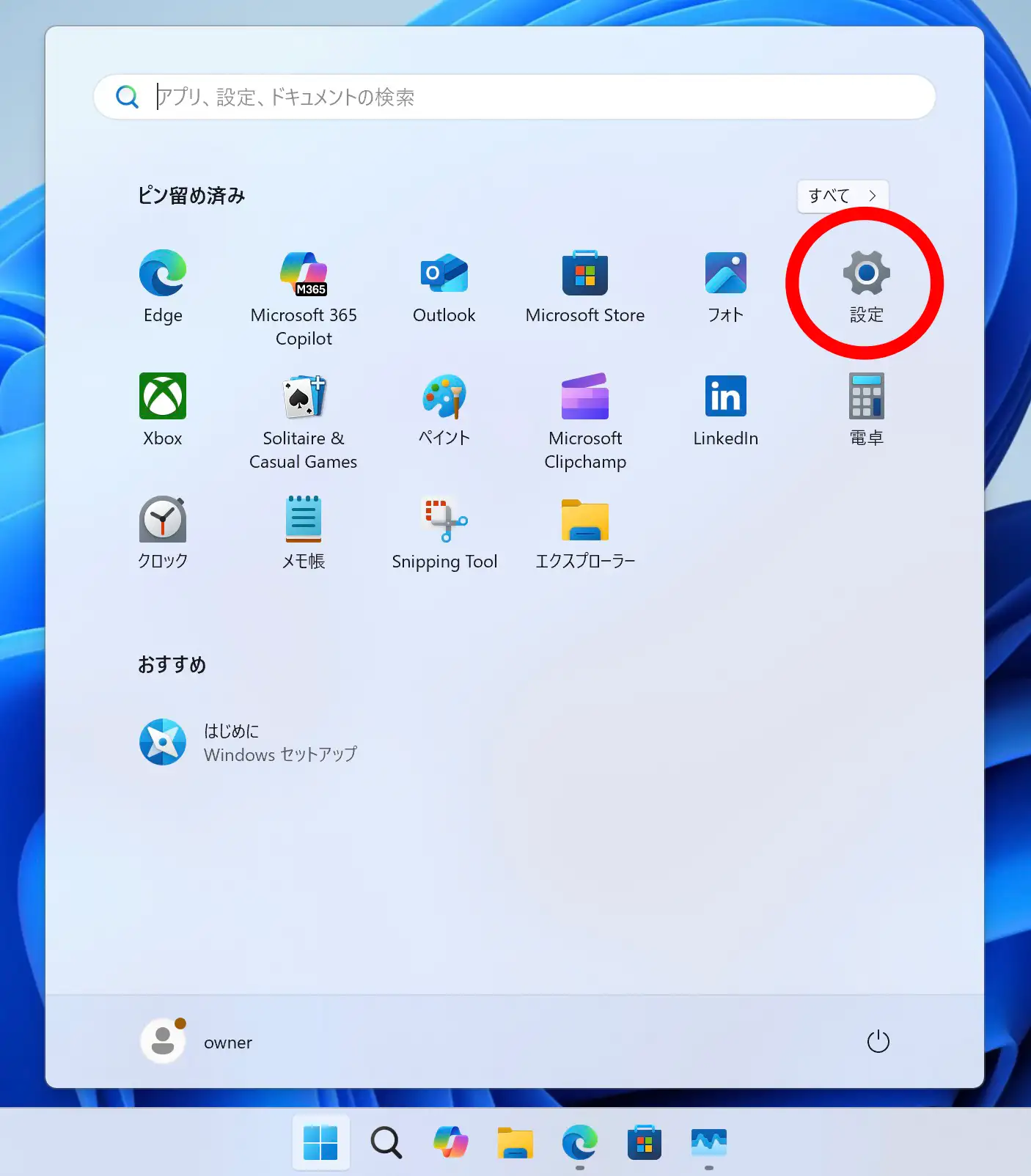Screen dimensions: 1031x1176
Task: Open the メモ帳 (Notepad) app
Action: (x=304, y=534)
